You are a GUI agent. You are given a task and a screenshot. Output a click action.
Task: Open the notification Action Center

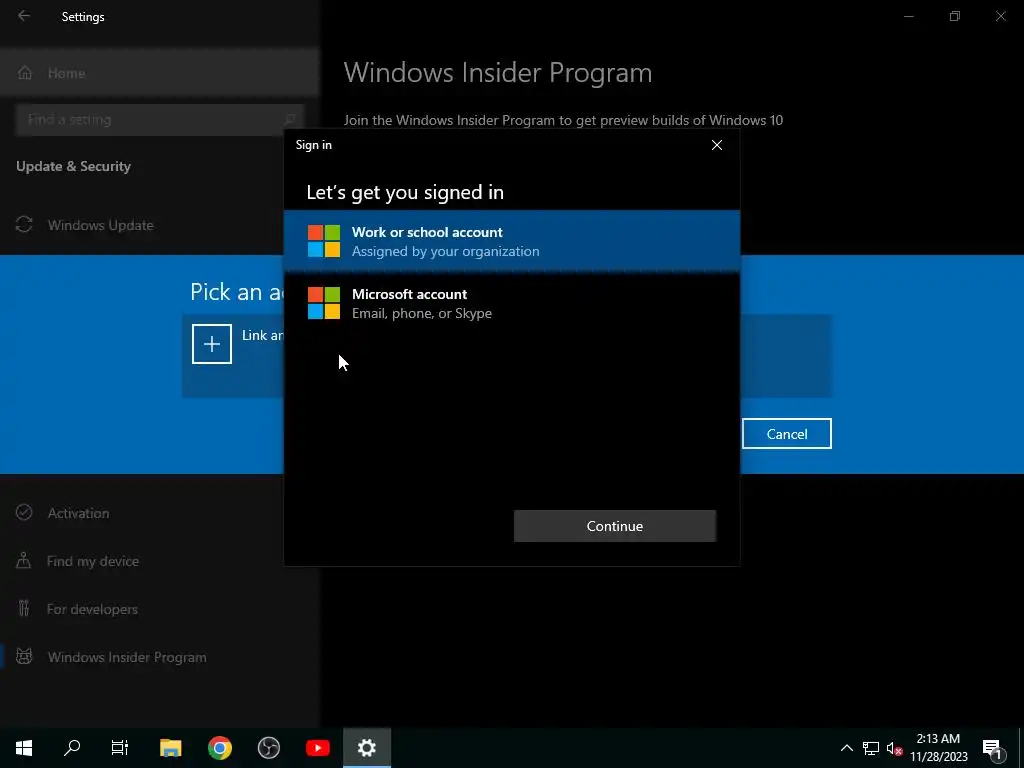coord(992,748)
